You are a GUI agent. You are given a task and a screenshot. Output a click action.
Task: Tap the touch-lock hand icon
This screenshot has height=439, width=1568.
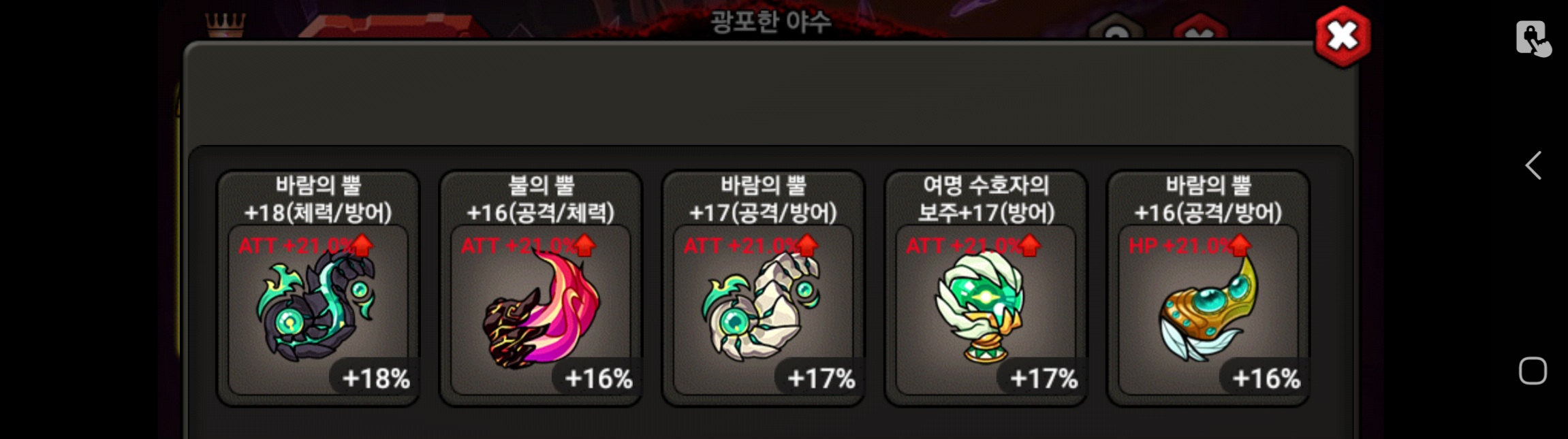[x=1533, y=38]
